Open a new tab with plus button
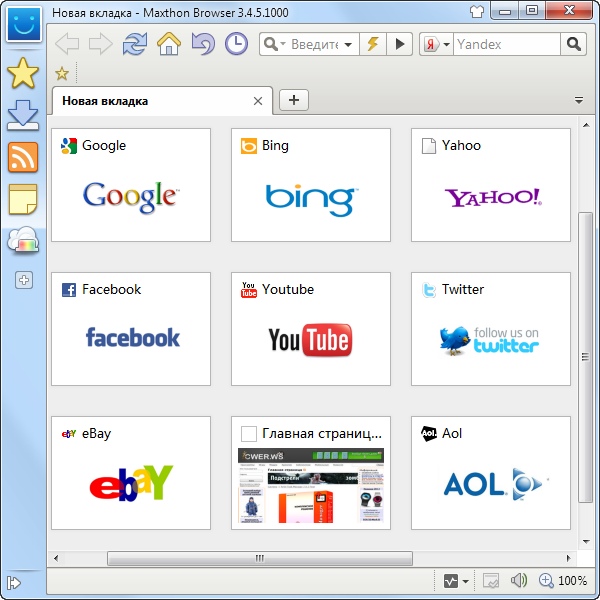Image resolution: width=600 pixels, height=600 pixels. 294,100
